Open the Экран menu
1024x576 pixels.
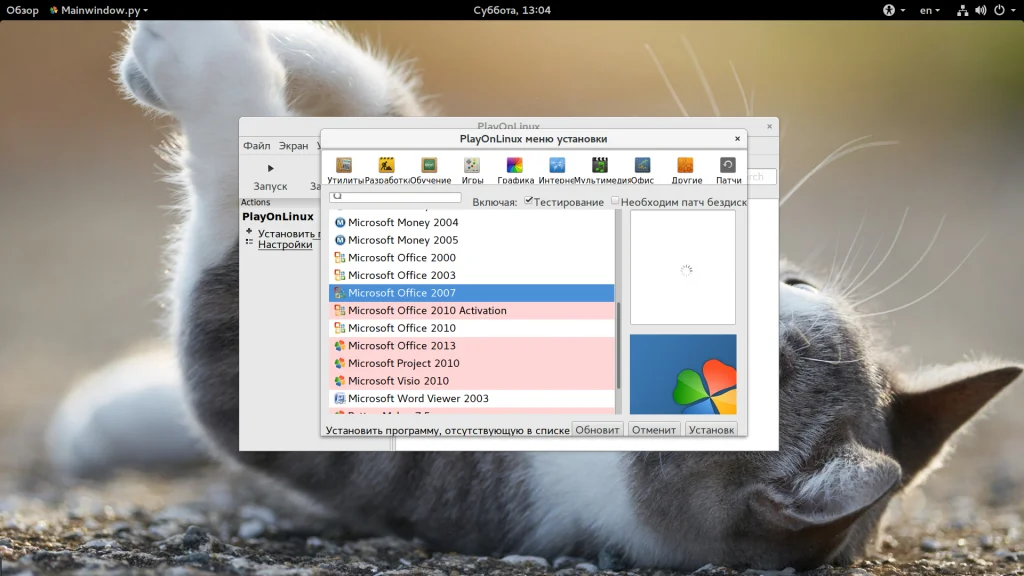pos(293,146)
